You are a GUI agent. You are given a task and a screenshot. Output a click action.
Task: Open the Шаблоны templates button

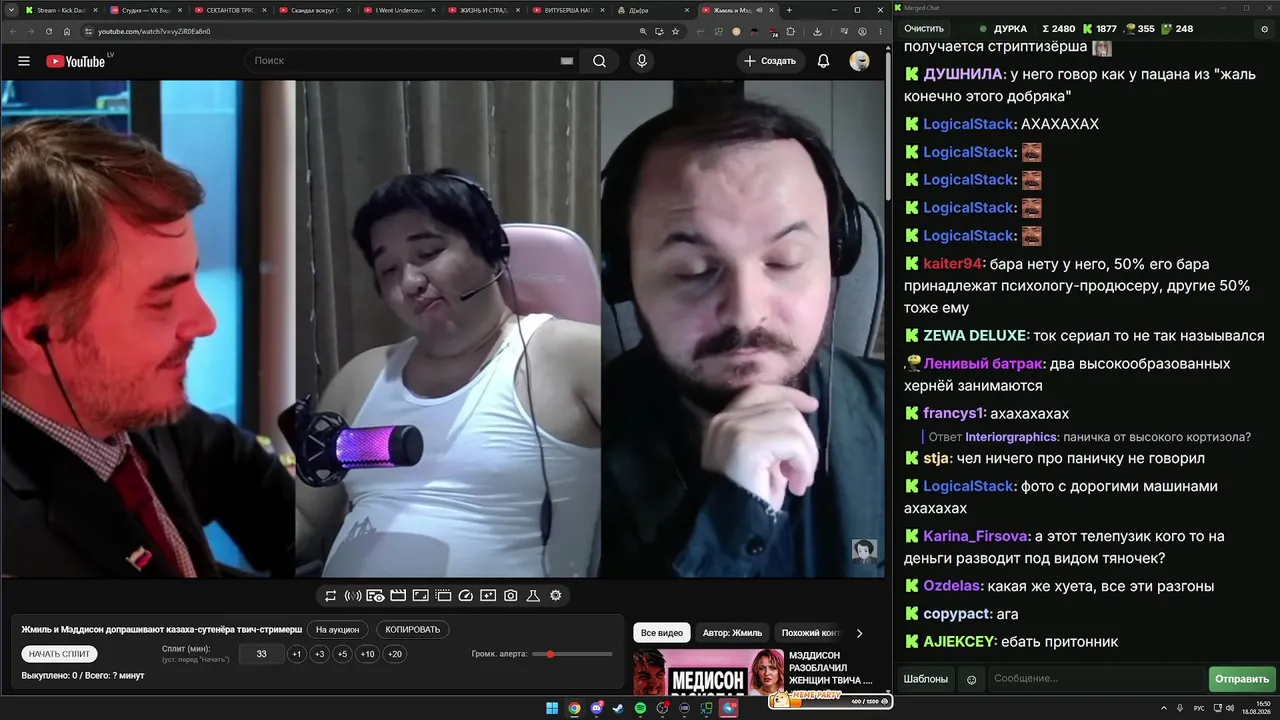(x=926, y=679)
